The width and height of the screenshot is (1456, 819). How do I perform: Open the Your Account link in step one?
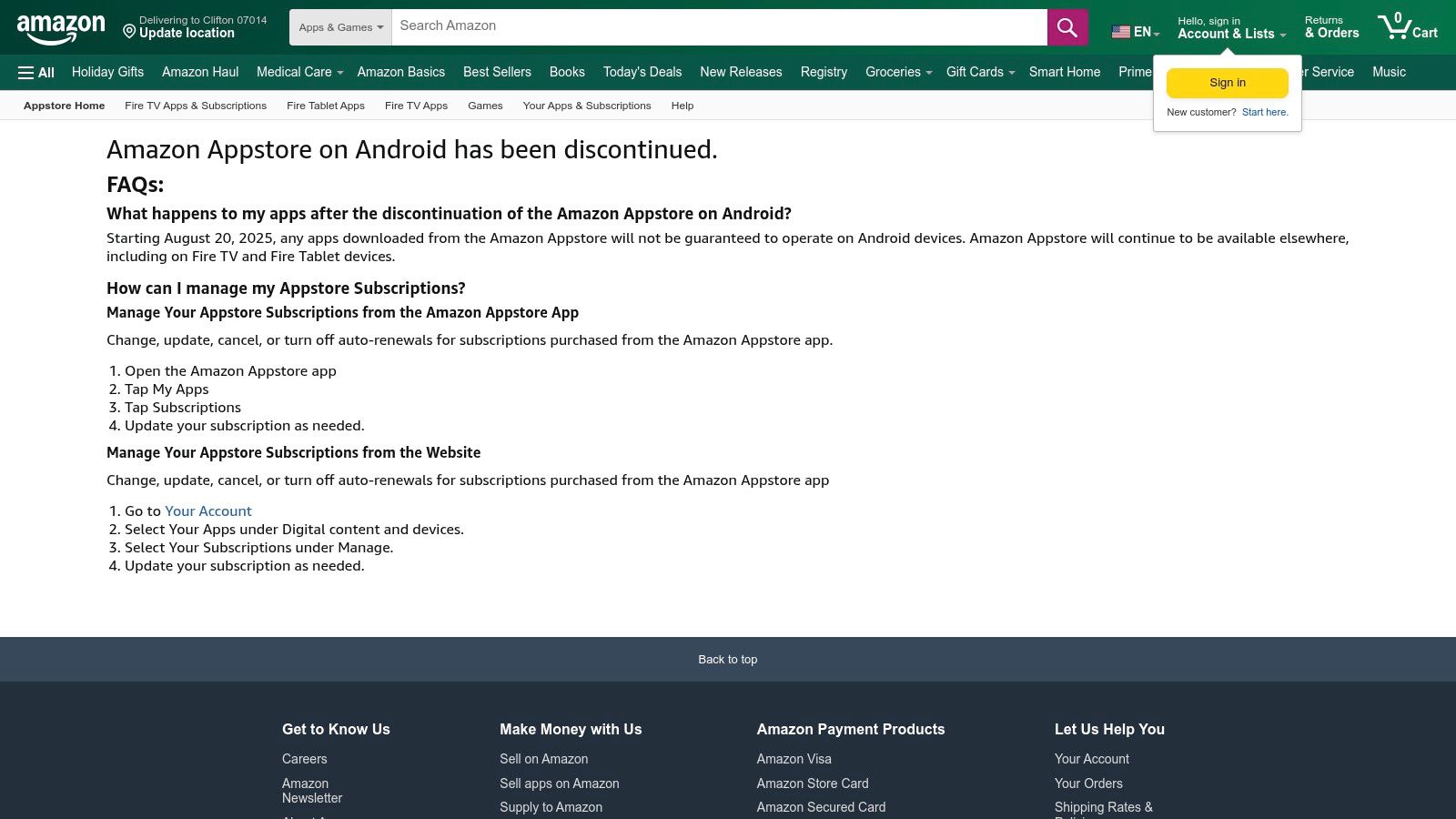point(208,511)
